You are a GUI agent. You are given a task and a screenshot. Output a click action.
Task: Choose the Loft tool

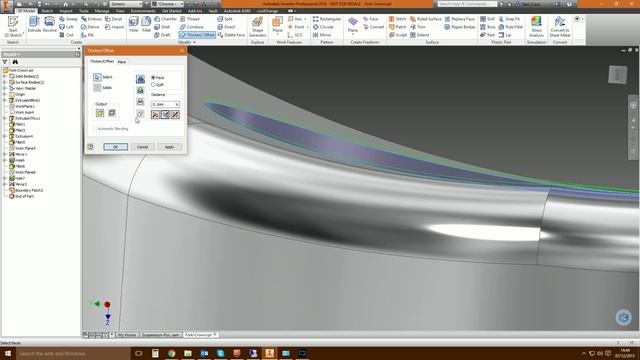tap(67, 27)
